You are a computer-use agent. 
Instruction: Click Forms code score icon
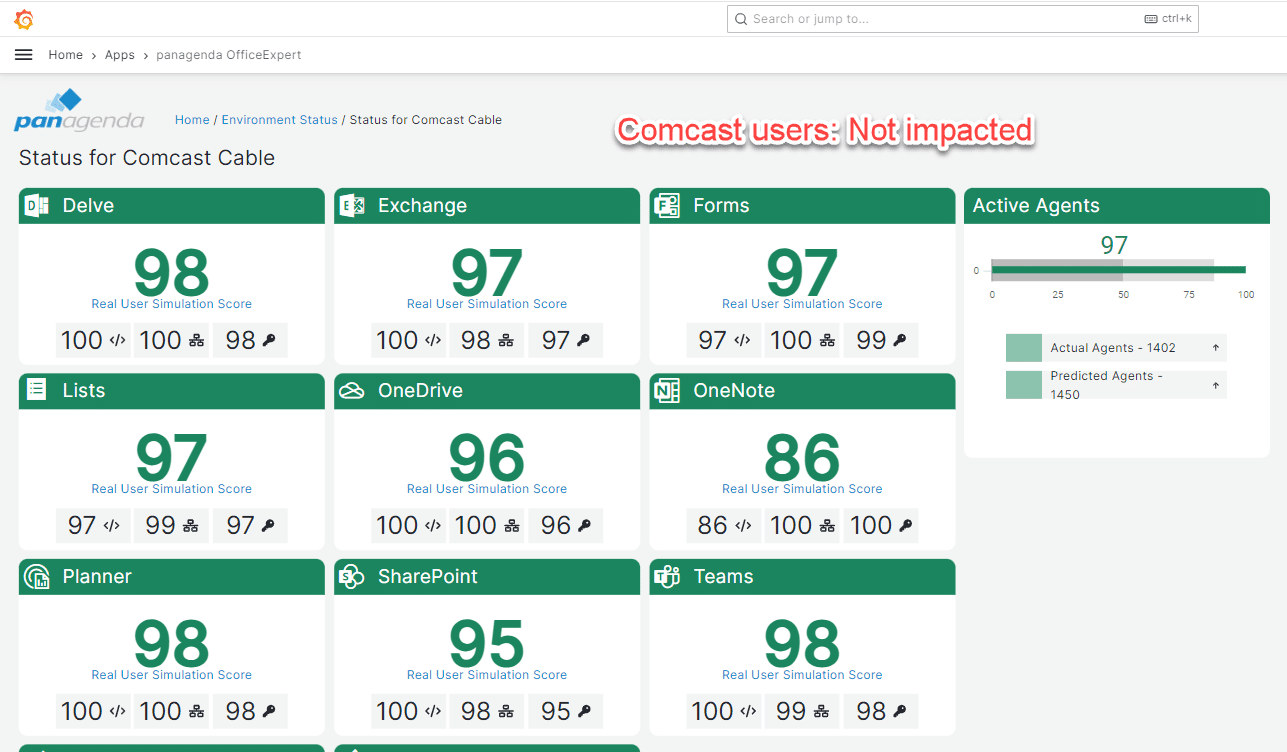(x=742, y=340)
